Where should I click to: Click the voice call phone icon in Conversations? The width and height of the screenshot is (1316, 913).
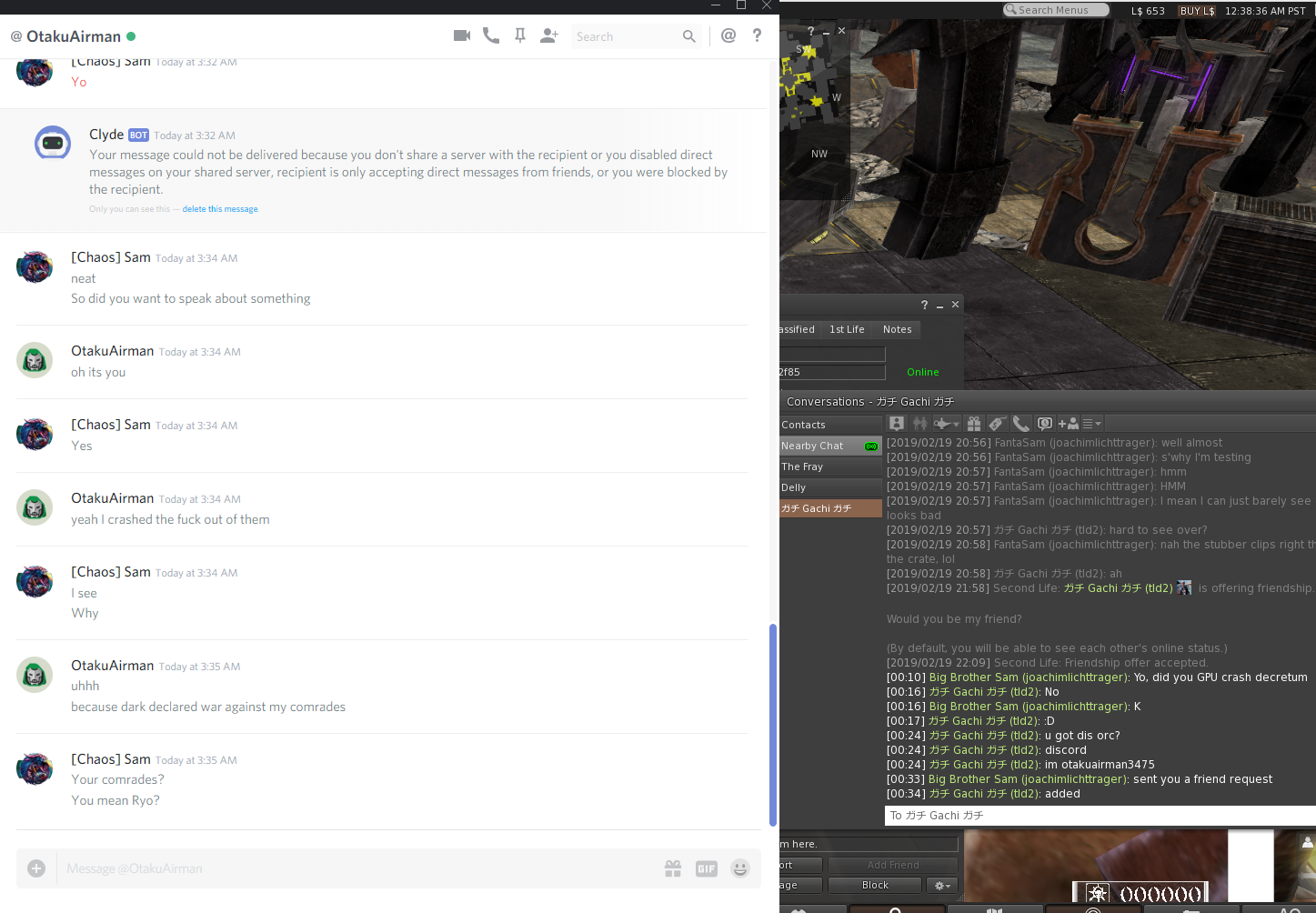[x=1021, y=424]
